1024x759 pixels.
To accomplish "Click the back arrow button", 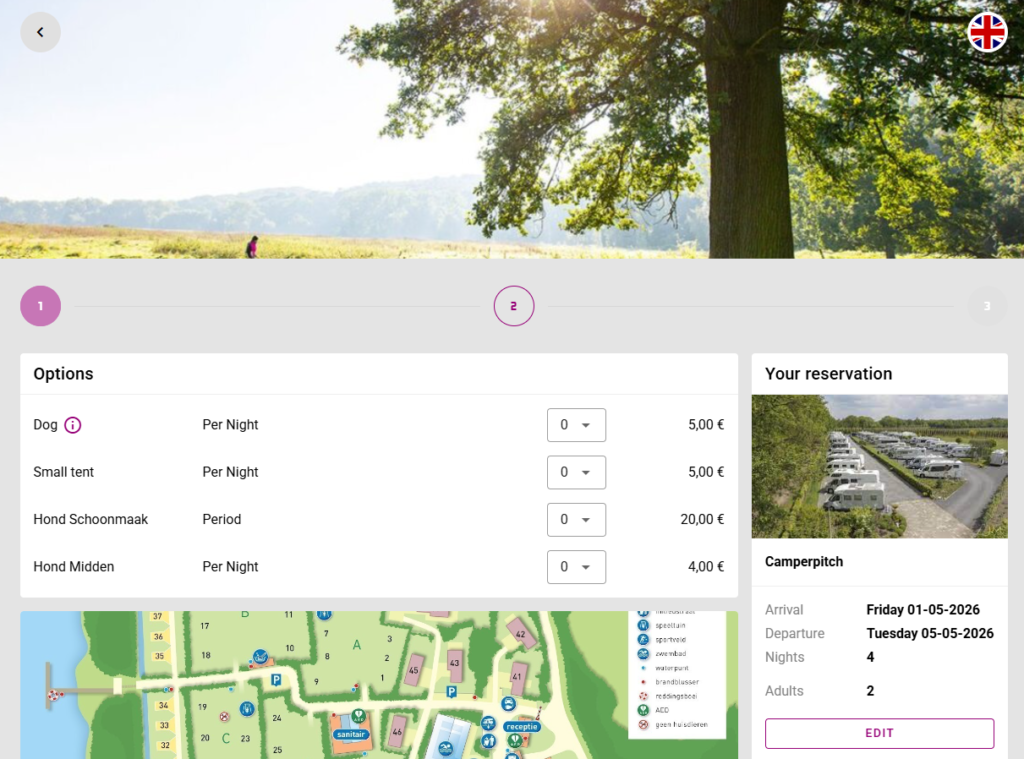I will point(40,32).
